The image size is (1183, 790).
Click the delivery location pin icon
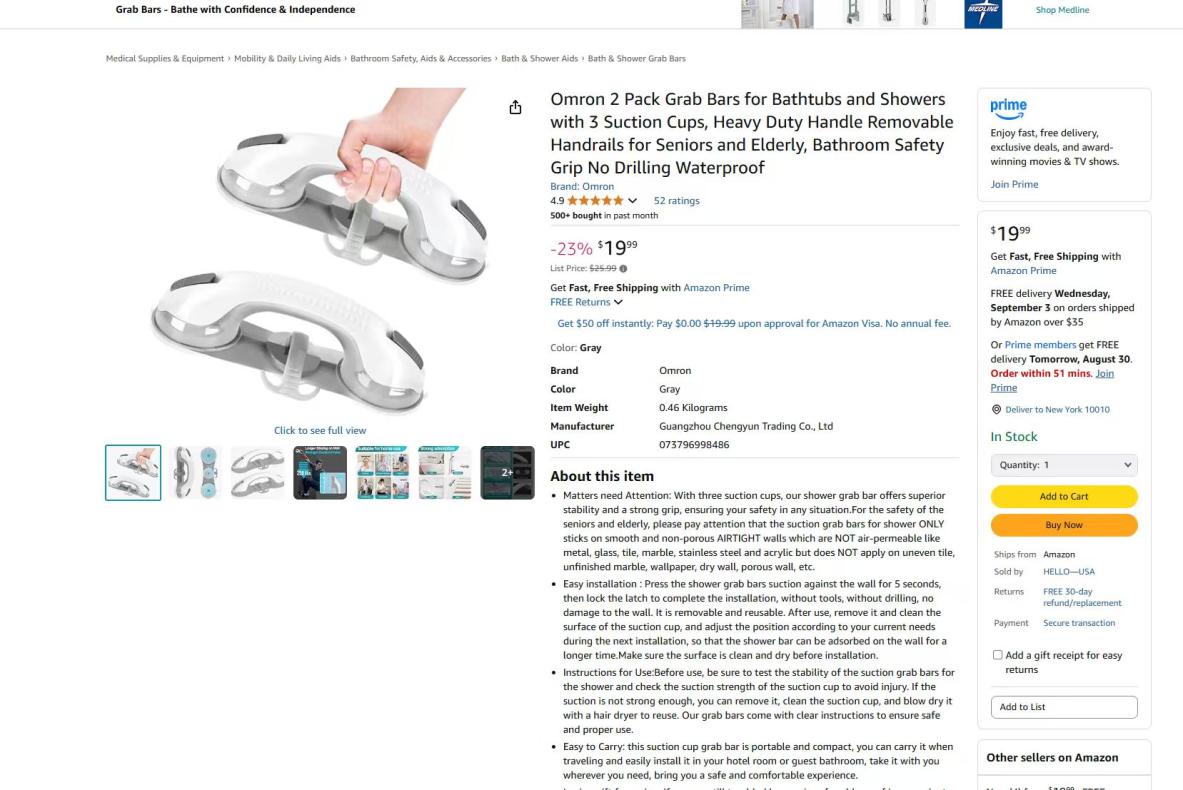click(x=996, y=410)
